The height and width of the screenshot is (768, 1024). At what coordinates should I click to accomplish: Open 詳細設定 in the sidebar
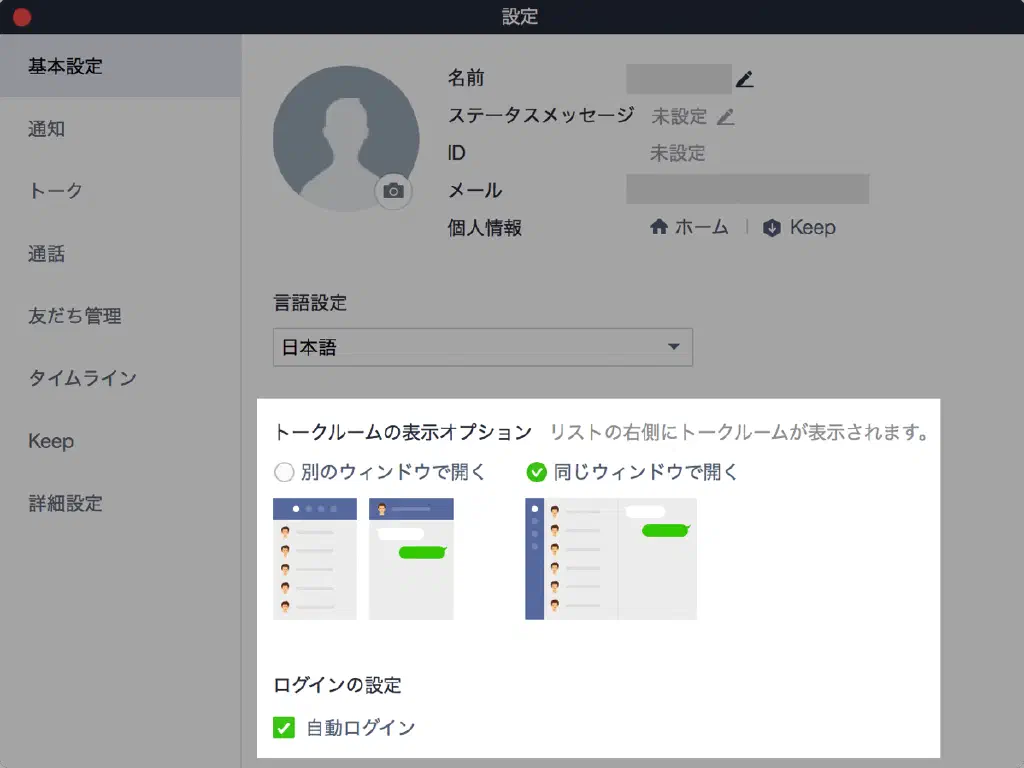65,503
